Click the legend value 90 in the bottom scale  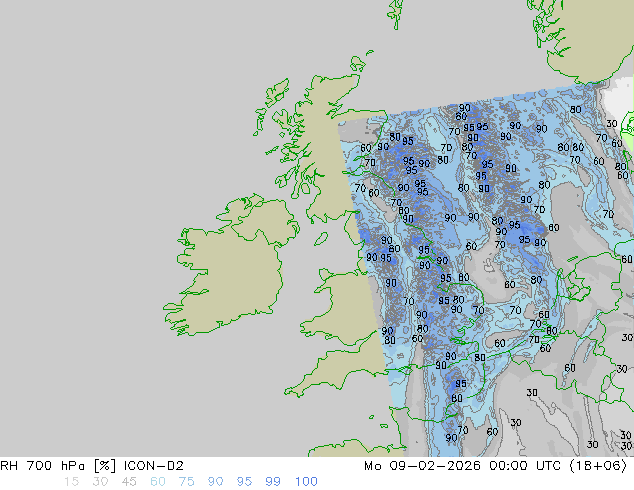pos(216,482)
